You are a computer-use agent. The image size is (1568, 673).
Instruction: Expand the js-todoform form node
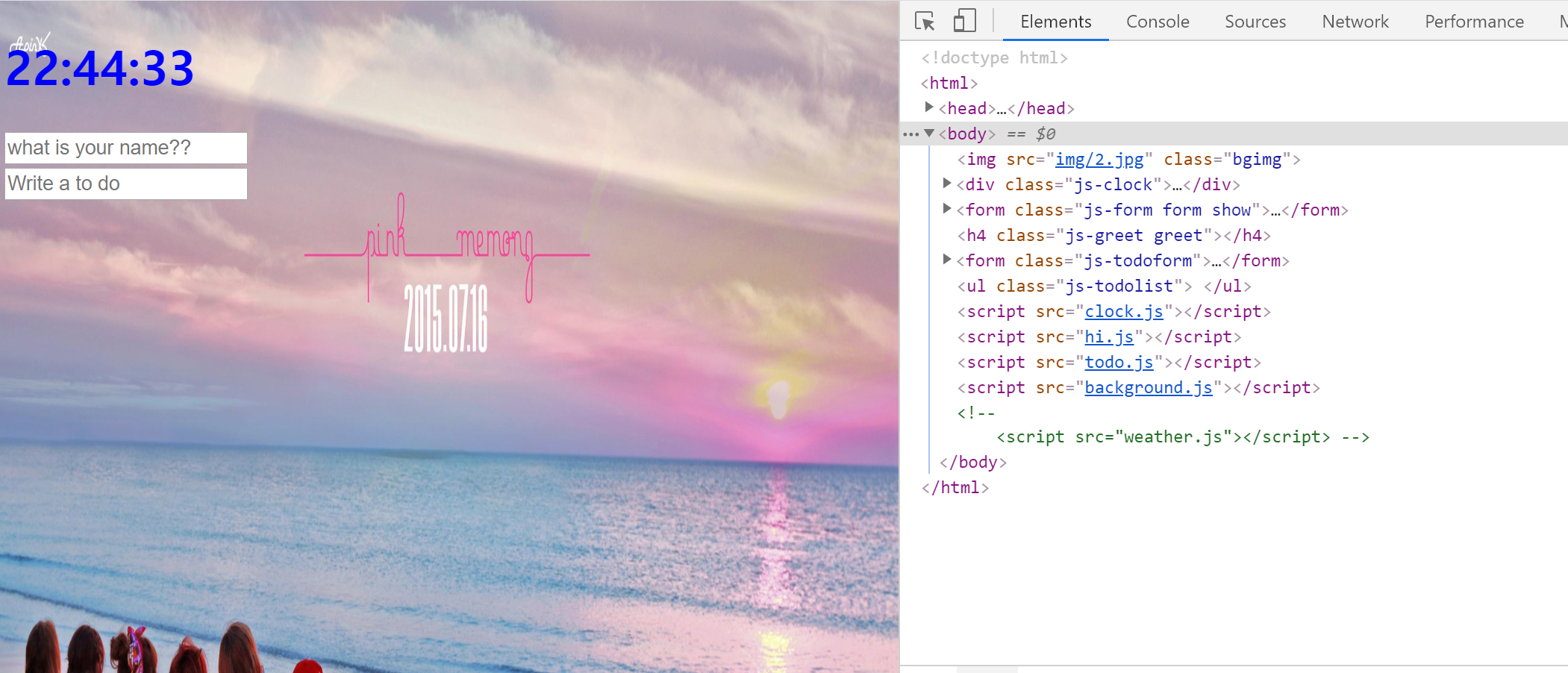947,260
